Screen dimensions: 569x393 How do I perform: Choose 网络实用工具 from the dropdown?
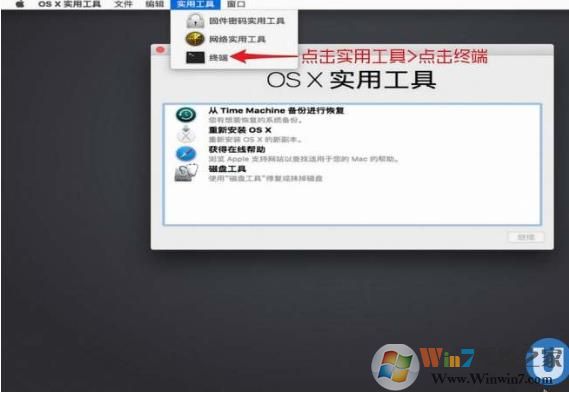coord(234,39)
